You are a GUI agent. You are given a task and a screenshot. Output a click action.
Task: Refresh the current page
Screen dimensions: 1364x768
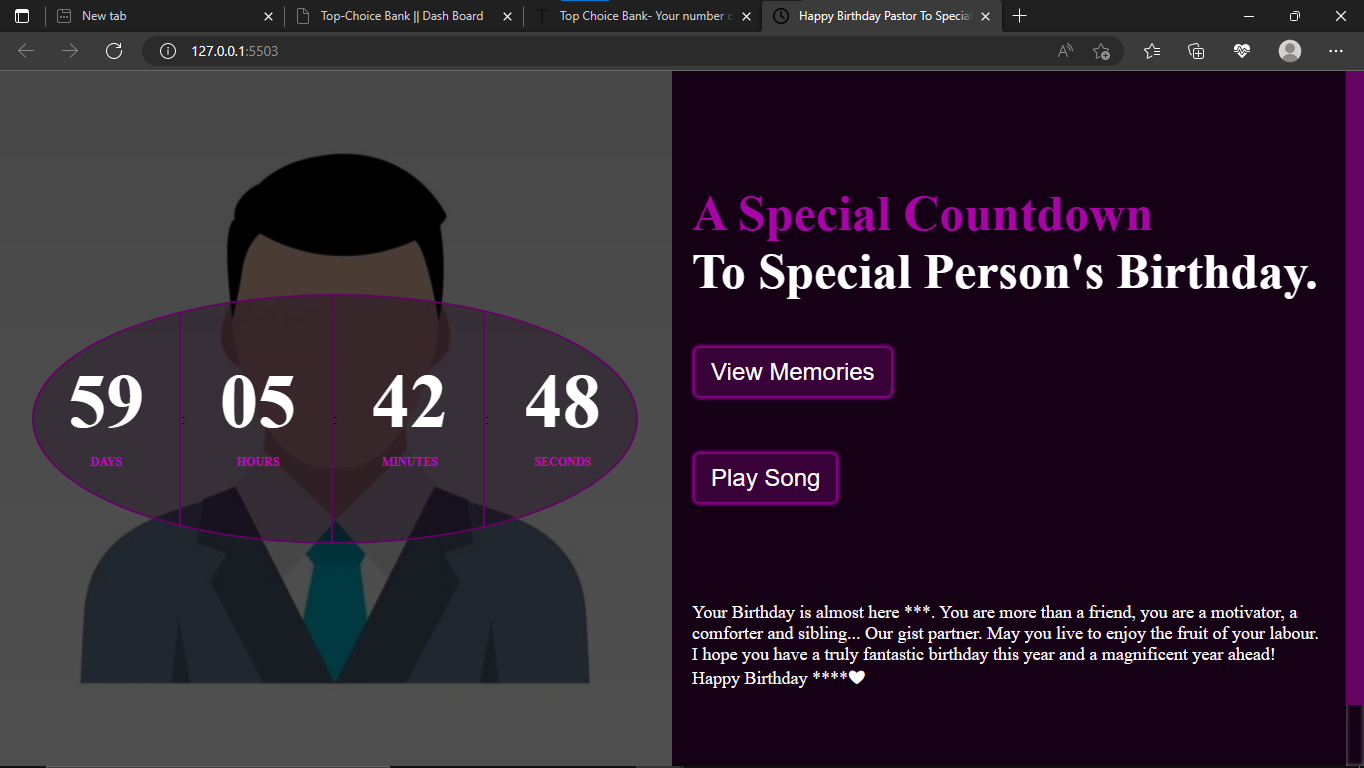click(114, 51)
